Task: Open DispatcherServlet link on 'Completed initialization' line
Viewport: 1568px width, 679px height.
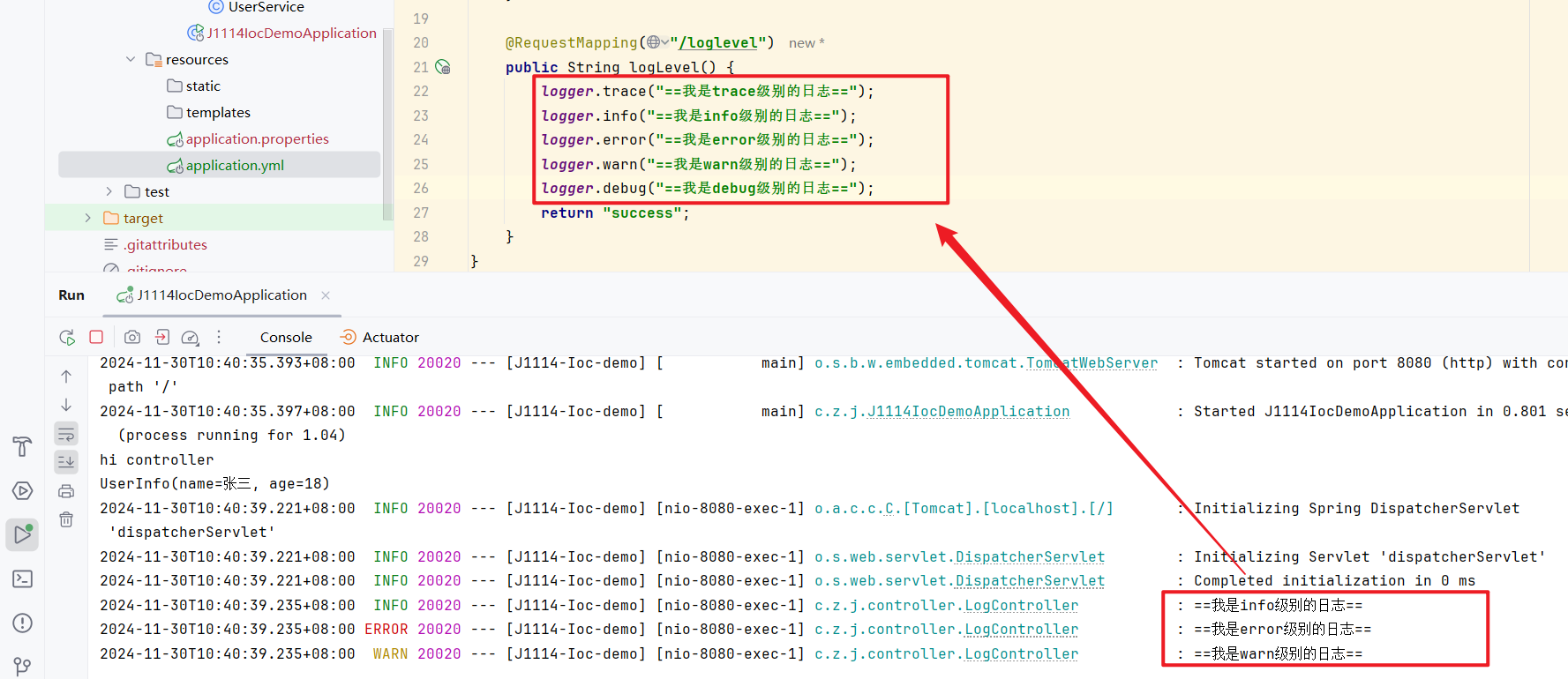Action: coord(1030,581)
